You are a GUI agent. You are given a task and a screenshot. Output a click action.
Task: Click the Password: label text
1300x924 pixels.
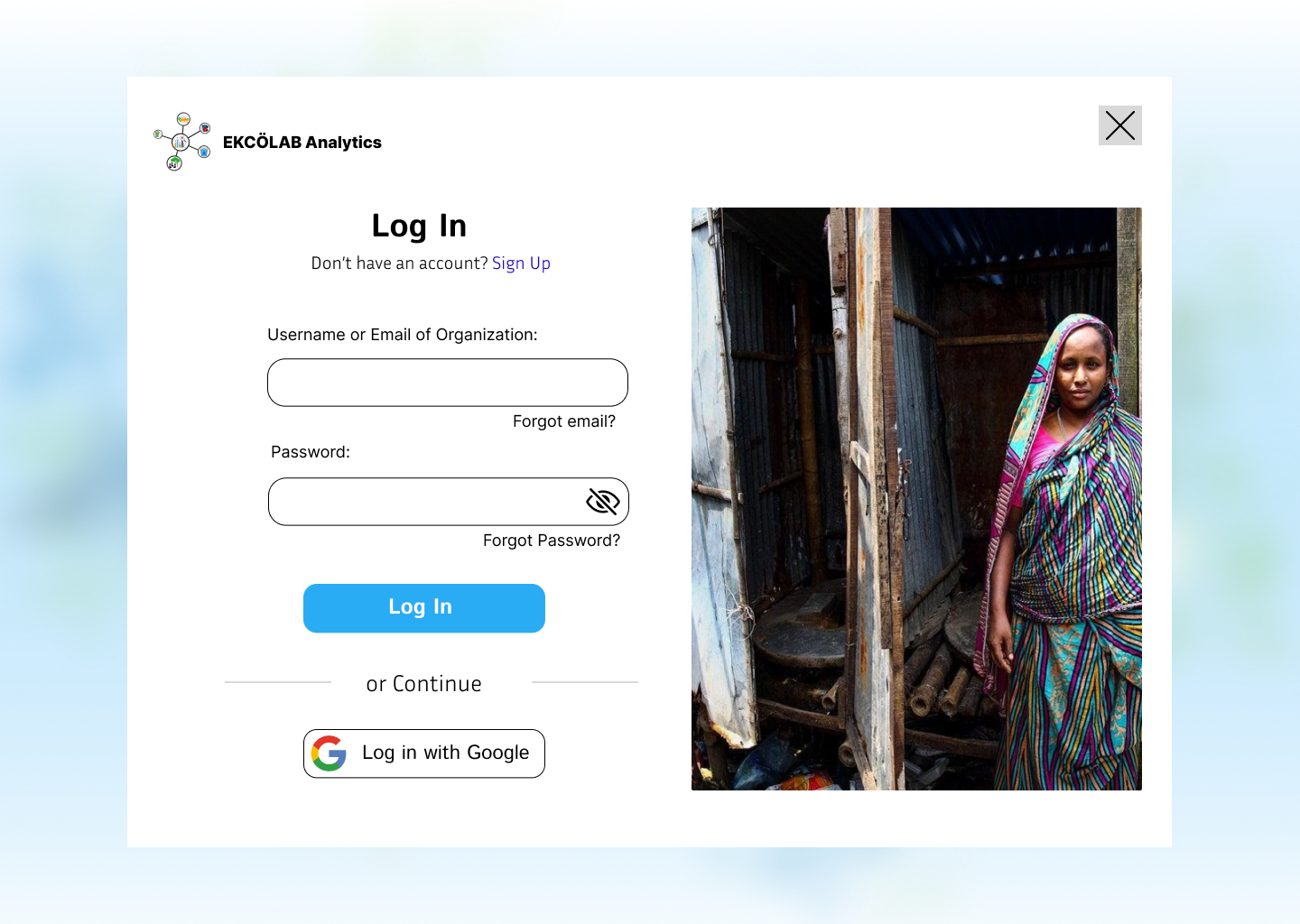pyautogui.click(x=311, y=452)
